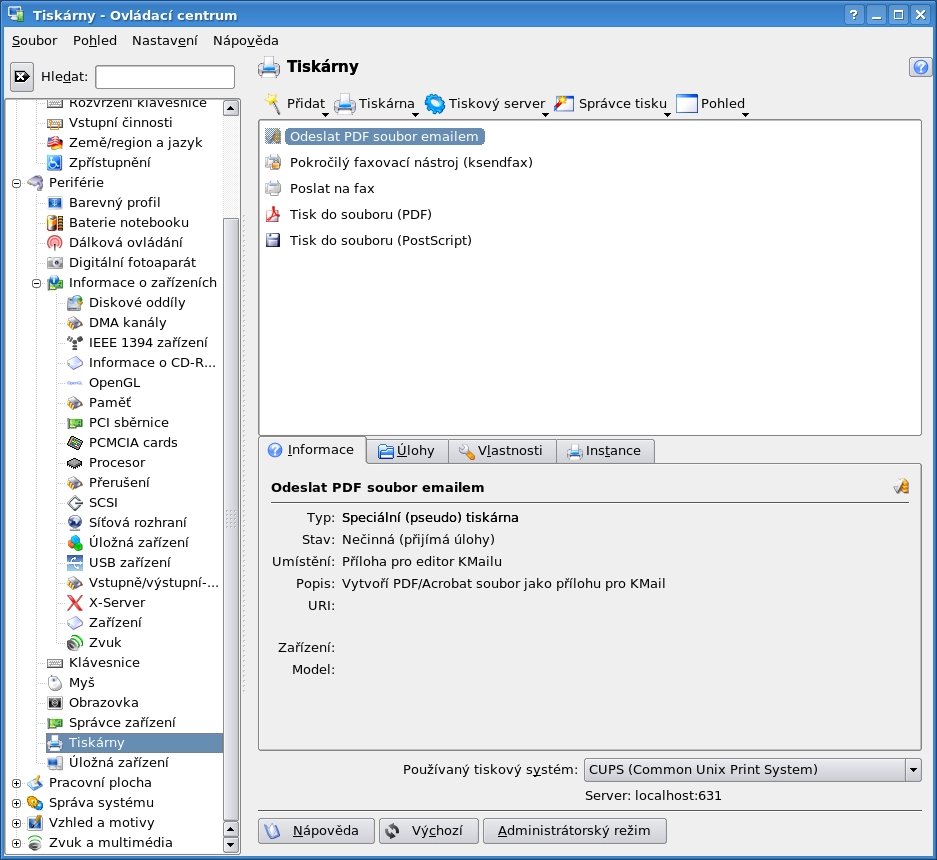Collapse the Periférie tree branch
This screenshot has height=860, width=937.
click(x=17, y=183)
